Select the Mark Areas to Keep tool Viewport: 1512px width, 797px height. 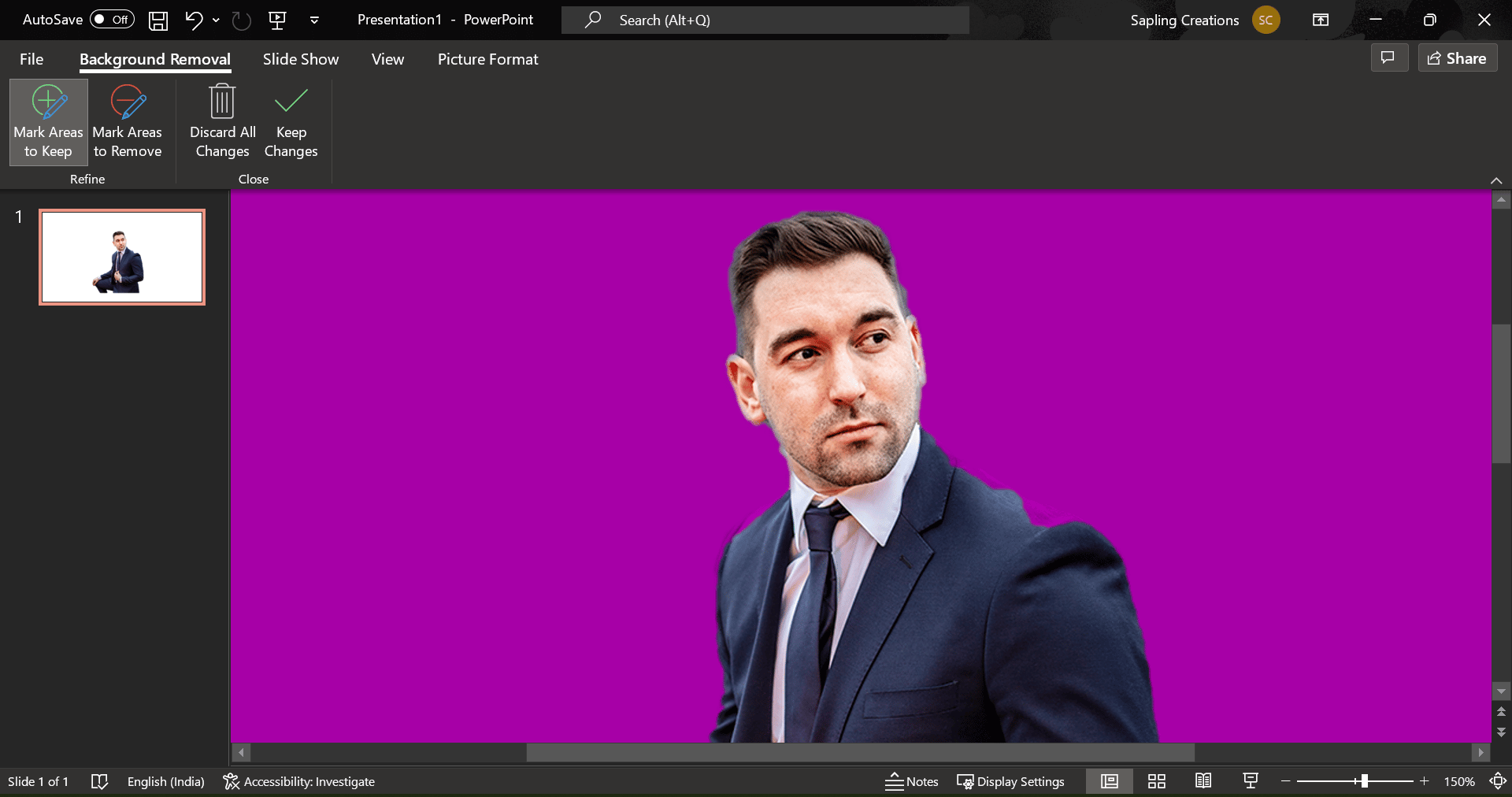(x=47, y=122)
